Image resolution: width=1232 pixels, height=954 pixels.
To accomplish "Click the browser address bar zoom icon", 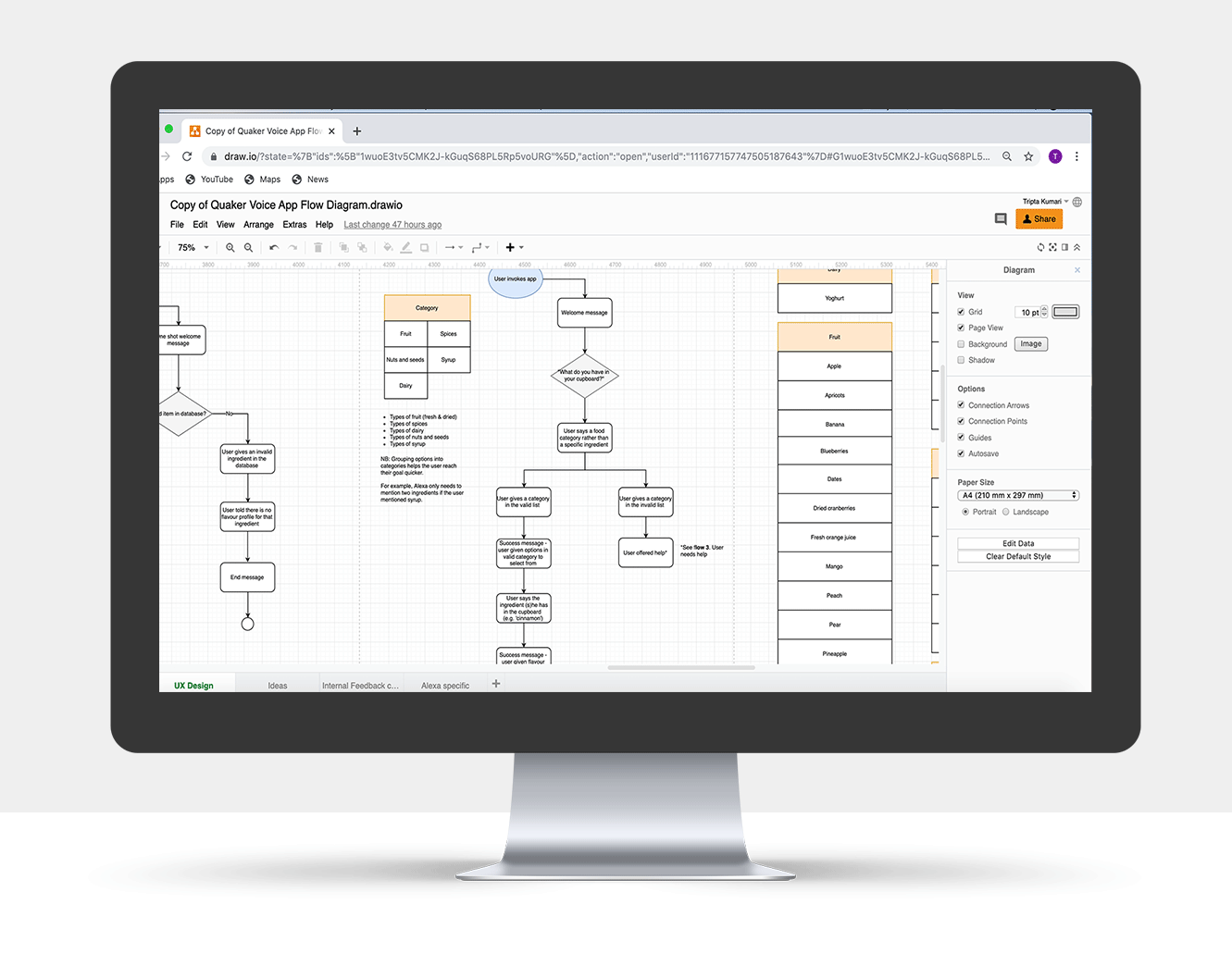I will pos(1007,156).
